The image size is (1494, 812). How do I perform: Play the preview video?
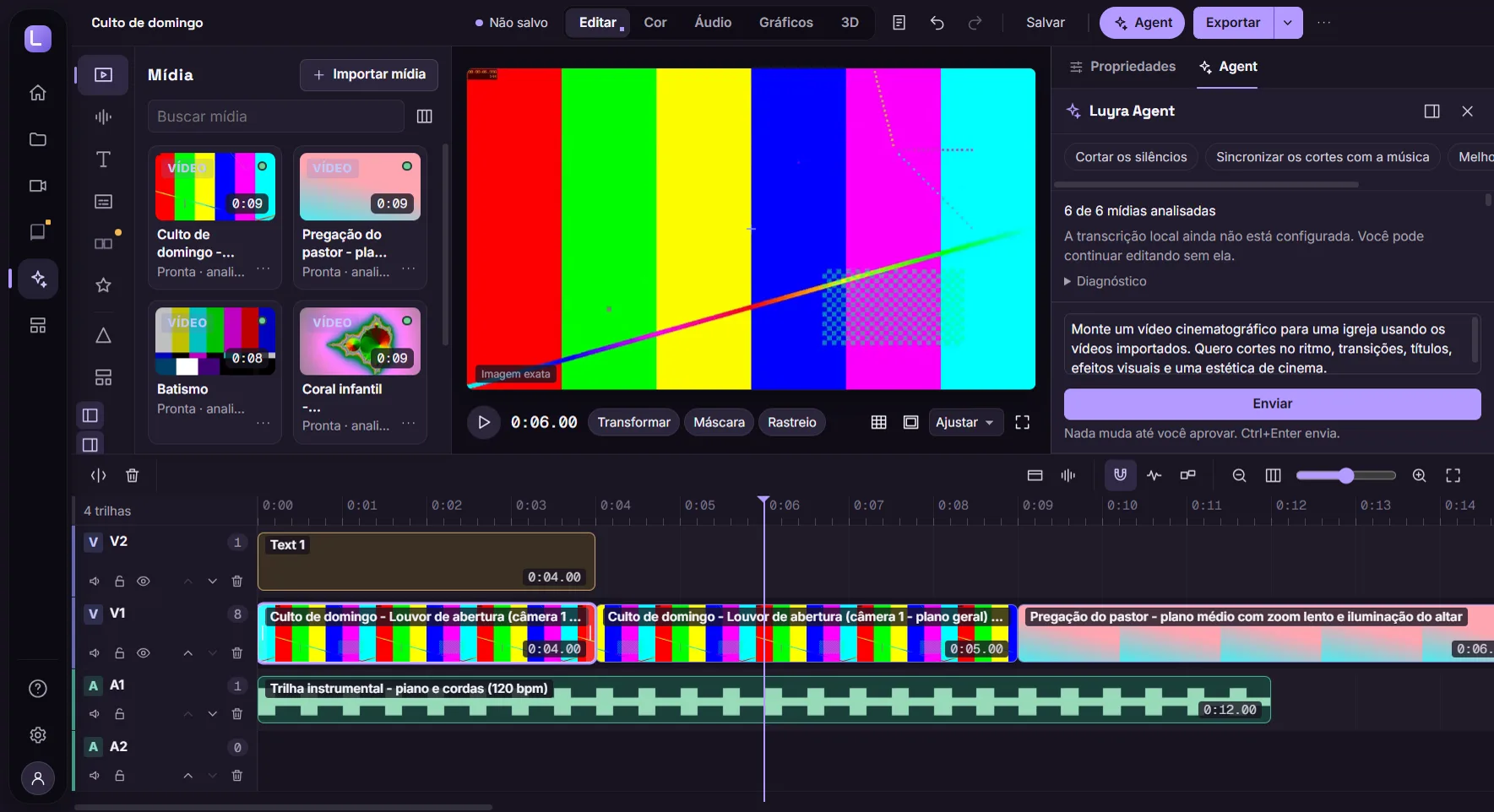(483, 422)
